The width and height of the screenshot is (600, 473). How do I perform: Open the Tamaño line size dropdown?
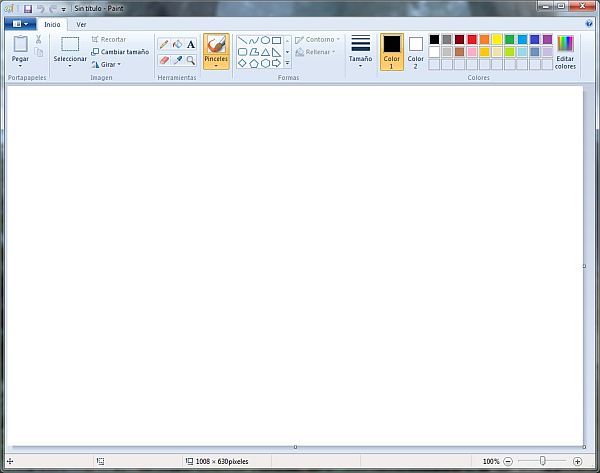click(x=360, y=52)
